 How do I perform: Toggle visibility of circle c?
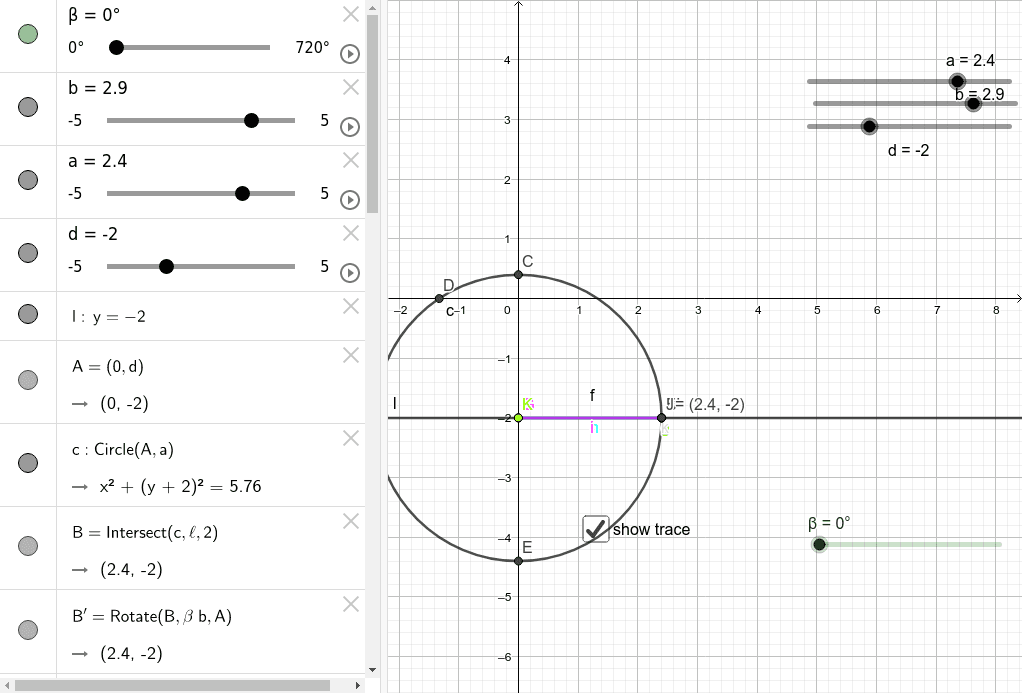pos(27,463)
